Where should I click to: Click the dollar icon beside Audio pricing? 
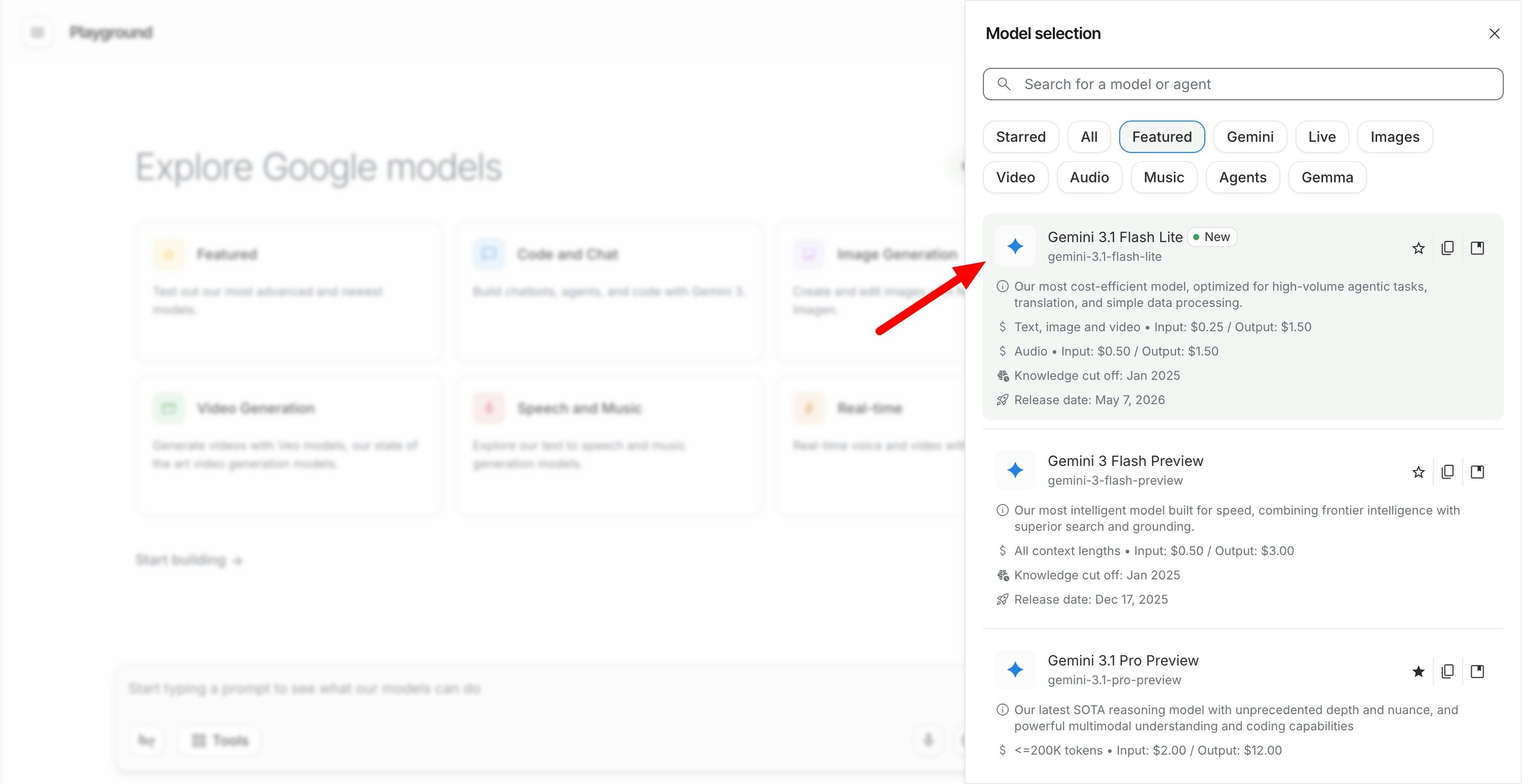(x=1002, y=351)
